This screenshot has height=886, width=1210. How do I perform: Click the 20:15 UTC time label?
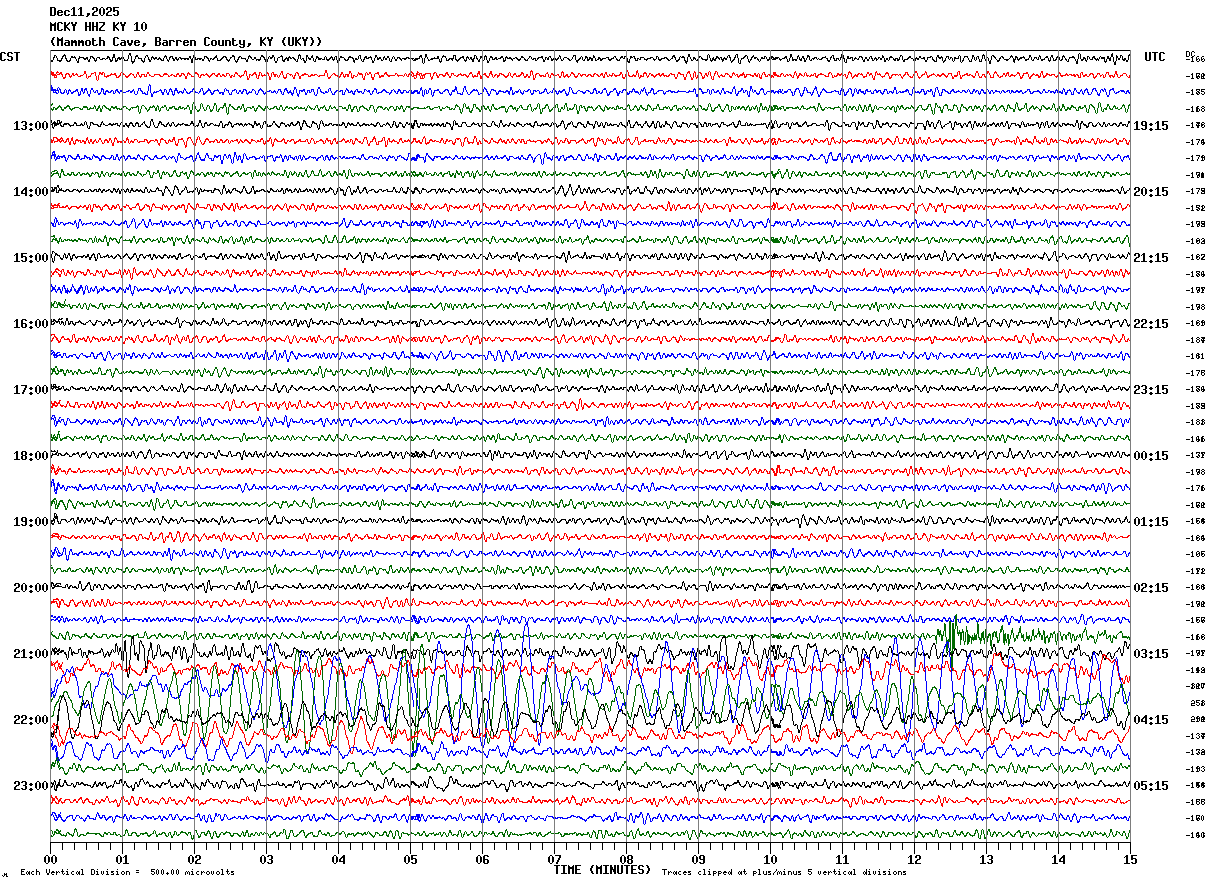1151,192
